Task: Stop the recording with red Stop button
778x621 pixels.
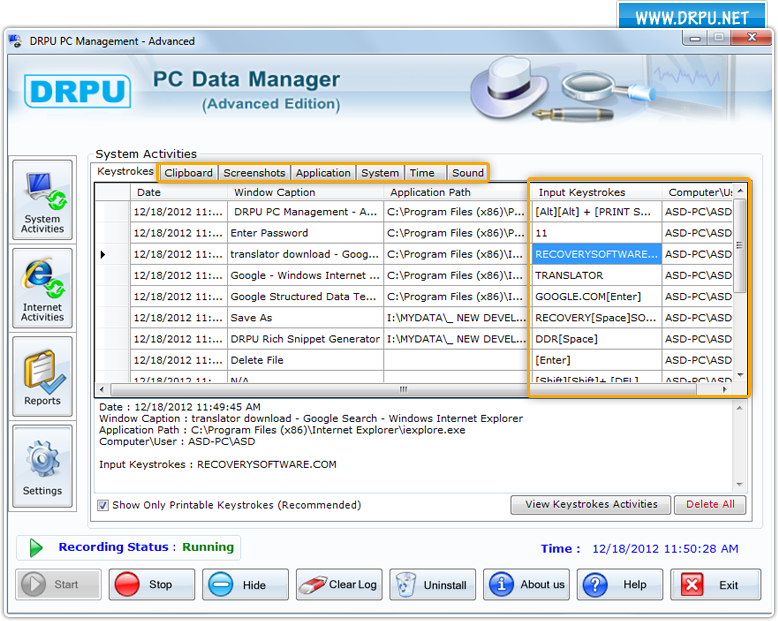Action: coord(152,584)
